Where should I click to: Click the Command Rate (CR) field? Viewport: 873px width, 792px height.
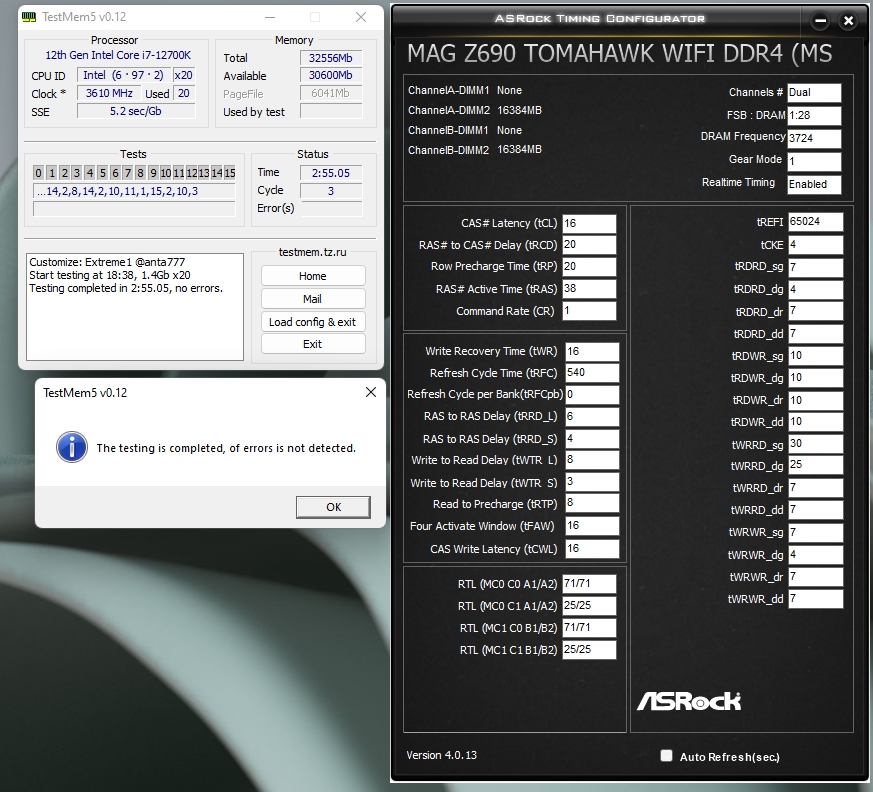[x=589, y=311]
